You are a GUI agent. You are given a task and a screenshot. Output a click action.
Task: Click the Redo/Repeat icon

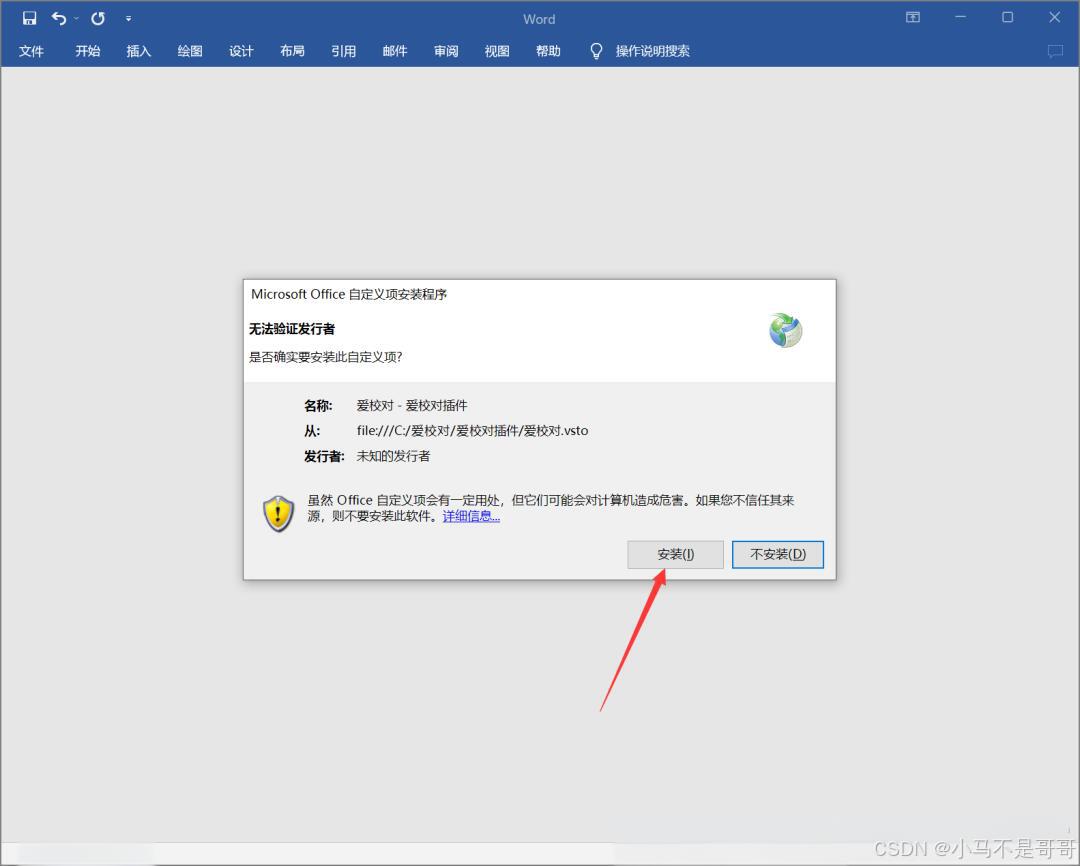pyautogui.click(x=98, y=19)
